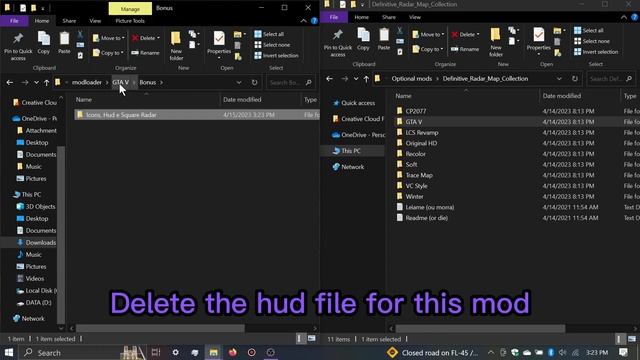Screen dimensions: 640x360
Task: Refresh Definitive_Radar_Map_Collection folder view
Action: click(575, 79)
